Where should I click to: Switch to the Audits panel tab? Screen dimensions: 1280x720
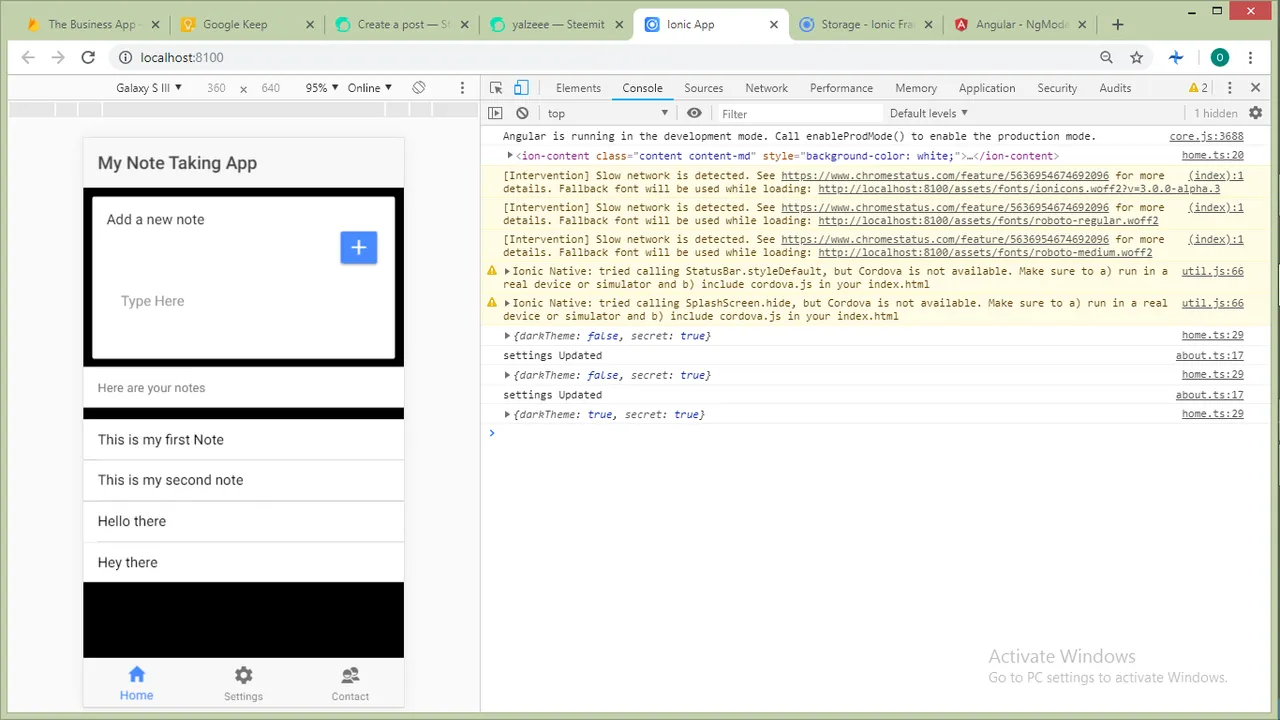1115,88
